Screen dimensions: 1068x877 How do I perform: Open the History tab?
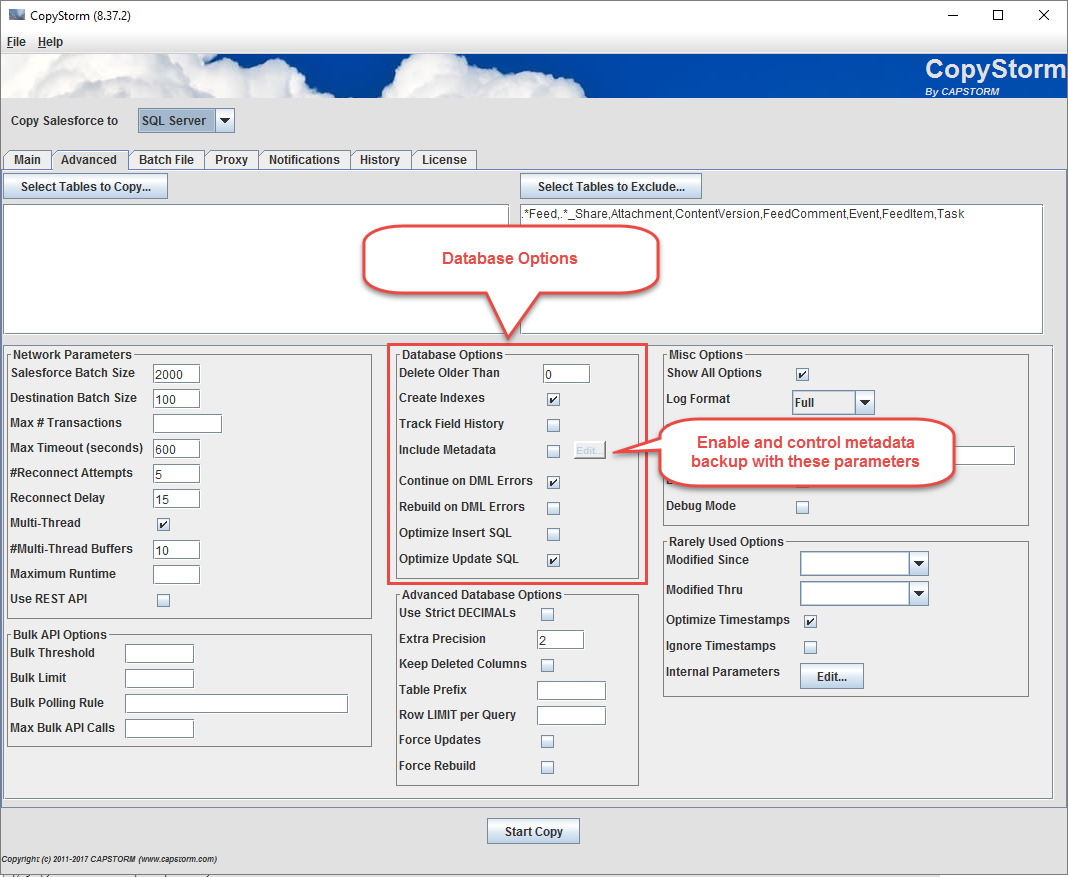click(x=379, y=160)
